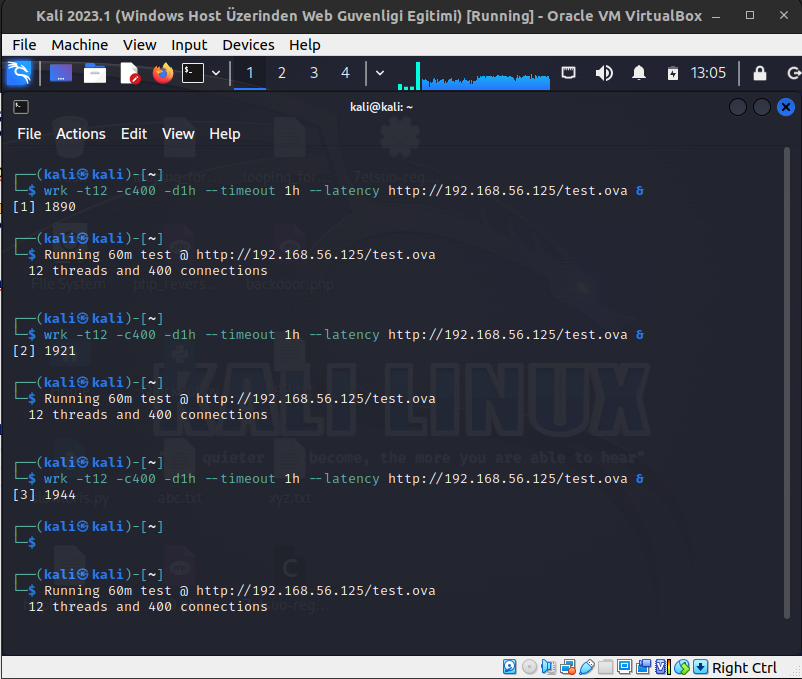Click the display settings status icon

[x=625, y=667]
